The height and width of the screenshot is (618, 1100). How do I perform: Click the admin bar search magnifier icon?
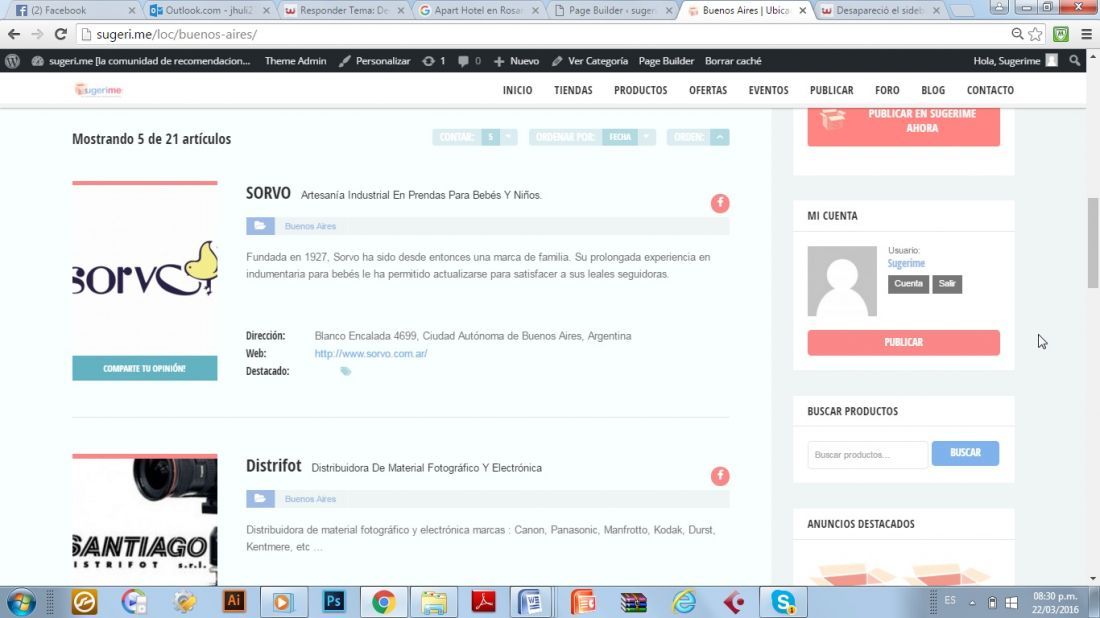pos(1075,61)
